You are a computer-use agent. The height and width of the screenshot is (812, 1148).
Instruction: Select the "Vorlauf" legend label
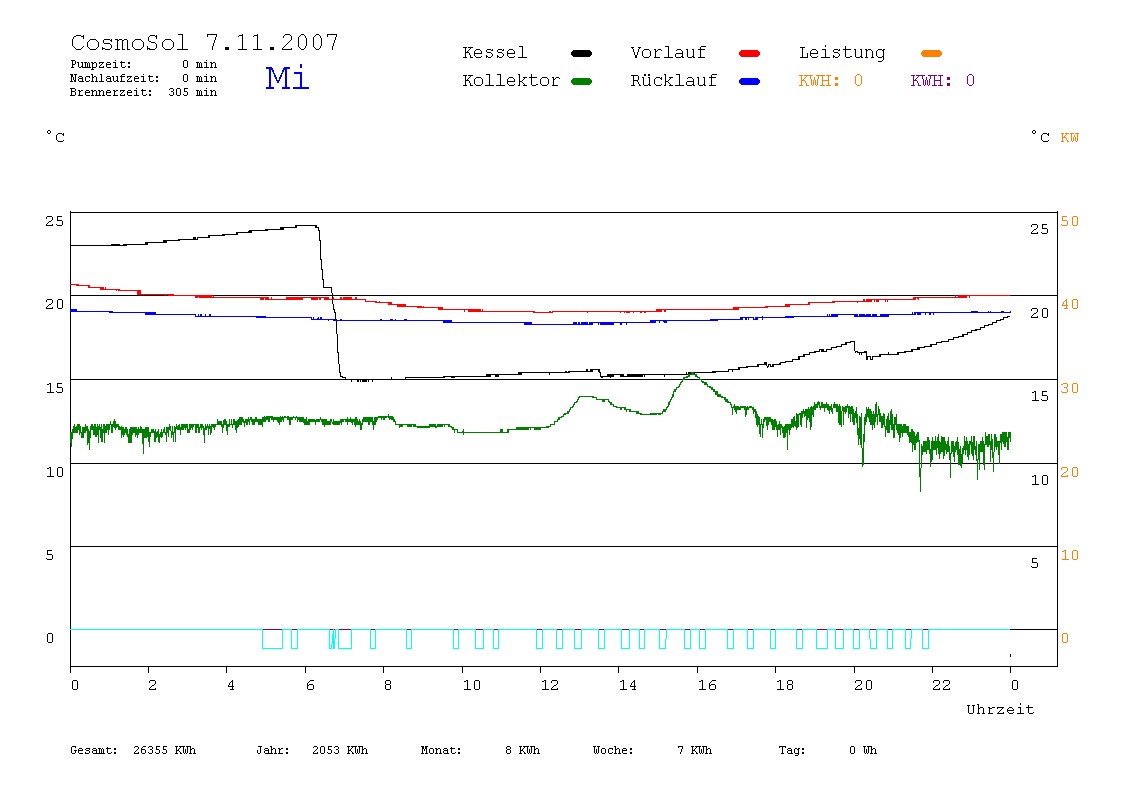coord(668,53)
